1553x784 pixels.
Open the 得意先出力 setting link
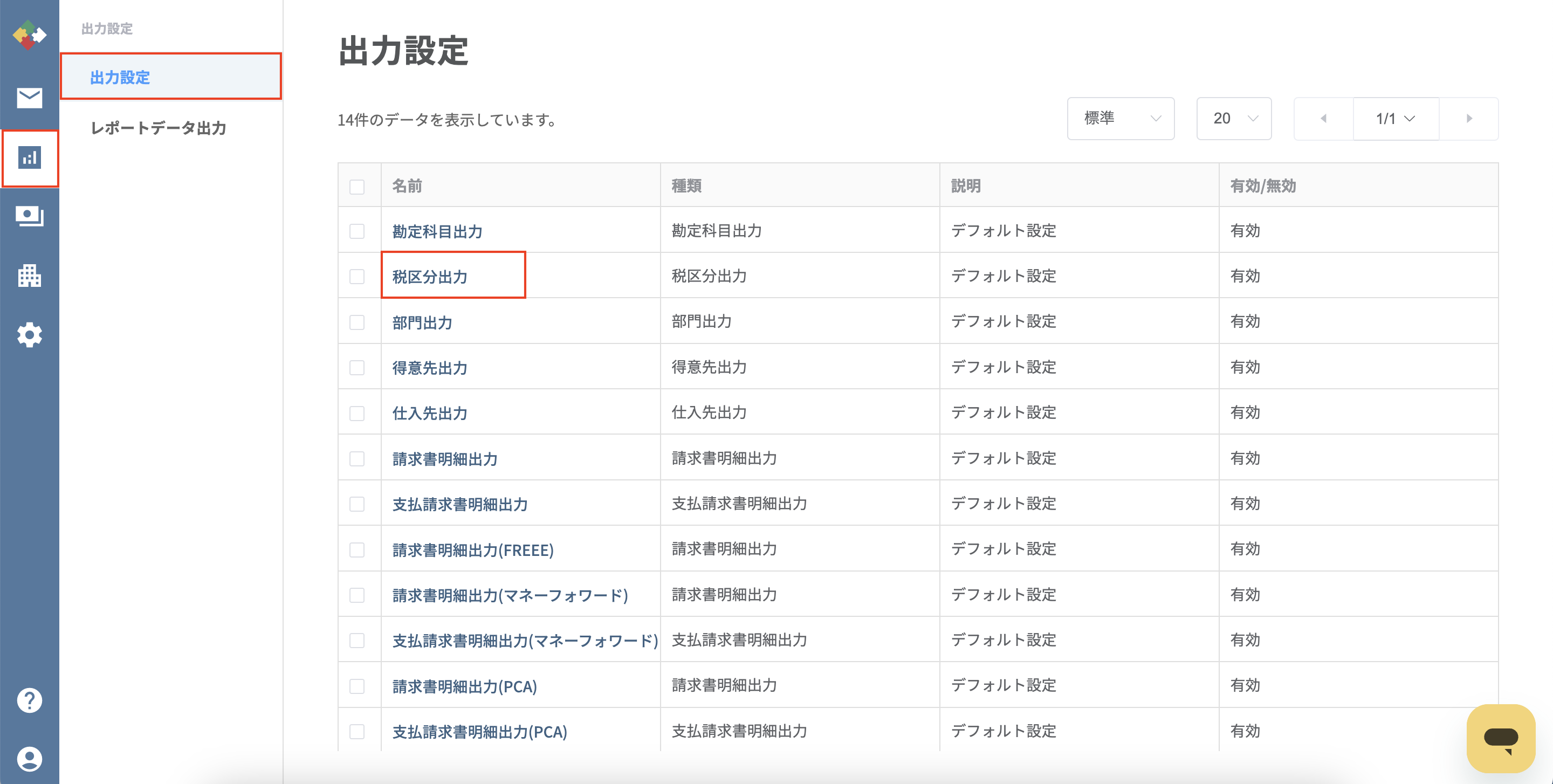pos(430,368)
